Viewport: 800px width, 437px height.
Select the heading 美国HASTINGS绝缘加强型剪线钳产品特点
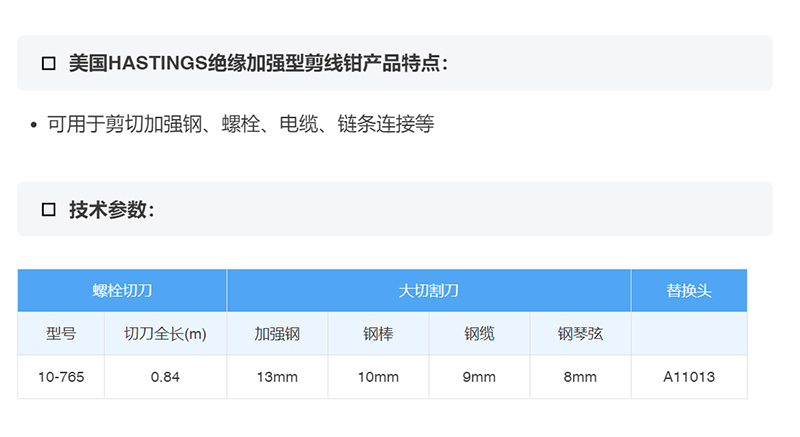tap(258, 63)
